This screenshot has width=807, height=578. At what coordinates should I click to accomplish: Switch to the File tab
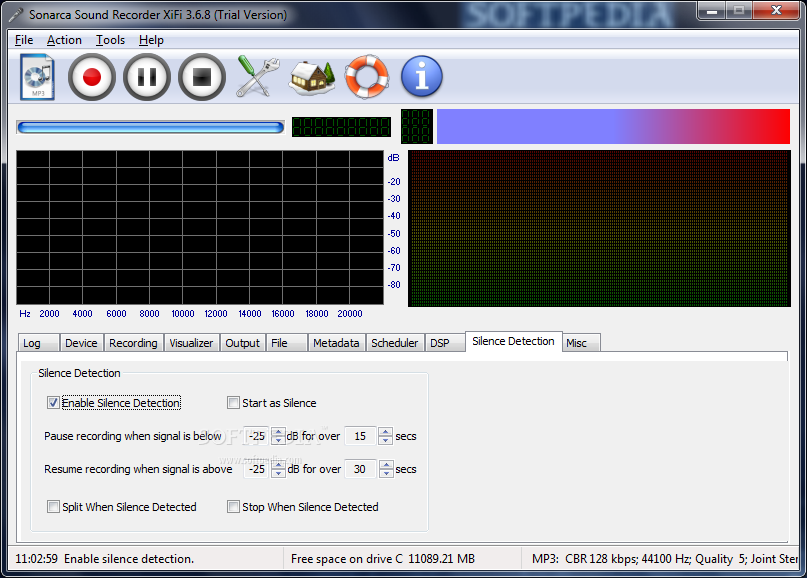[286, 343]
